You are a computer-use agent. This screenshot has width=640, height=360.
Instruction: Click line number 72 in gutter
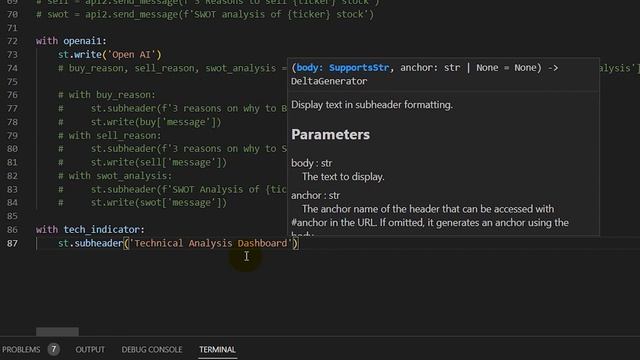coord(13,41)
